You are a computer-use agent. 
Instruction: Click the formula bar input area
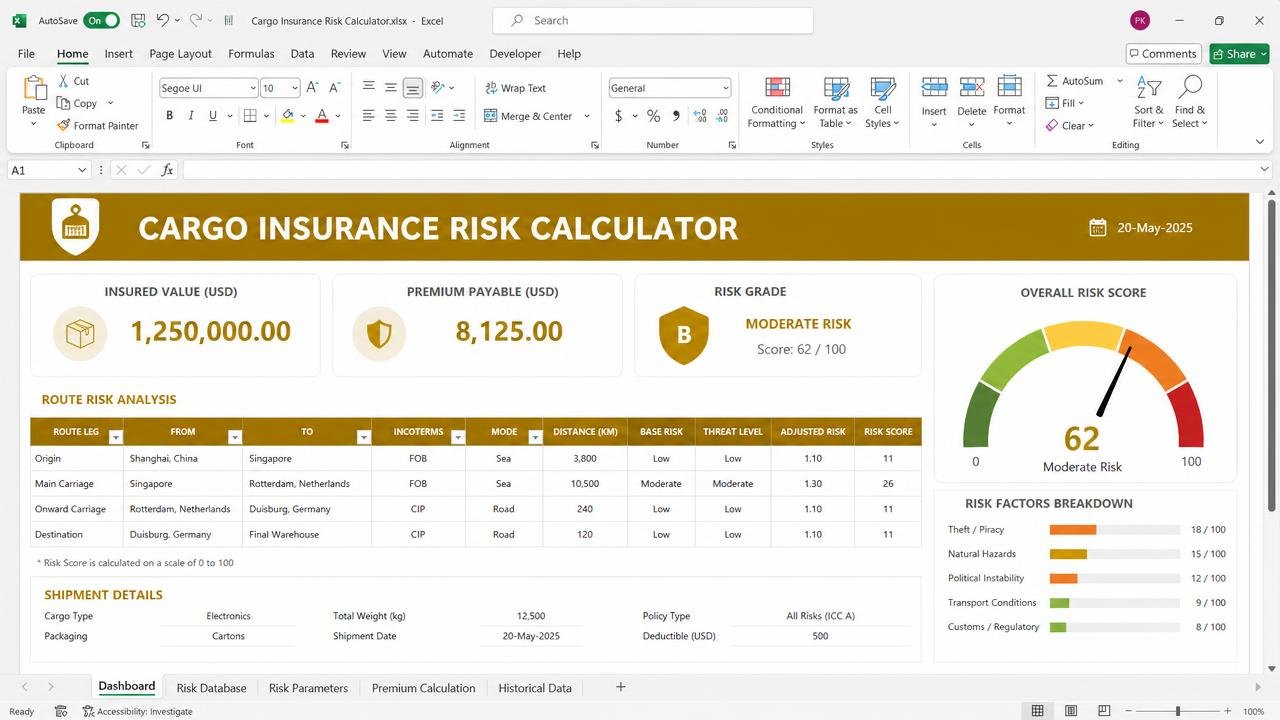click(720, 170)
